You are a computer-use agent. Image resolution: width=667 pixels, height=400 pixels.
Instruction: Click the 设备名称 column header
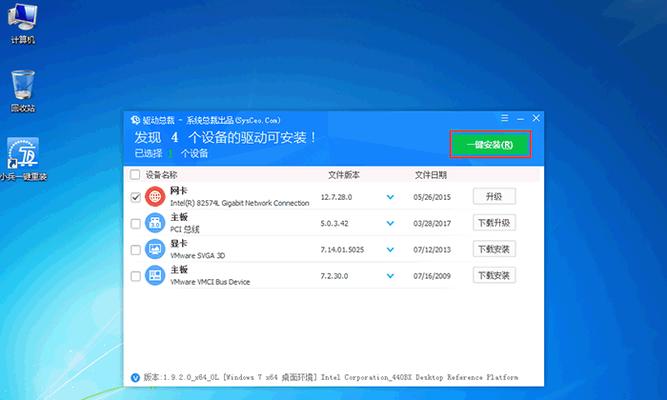coord(161,175)
